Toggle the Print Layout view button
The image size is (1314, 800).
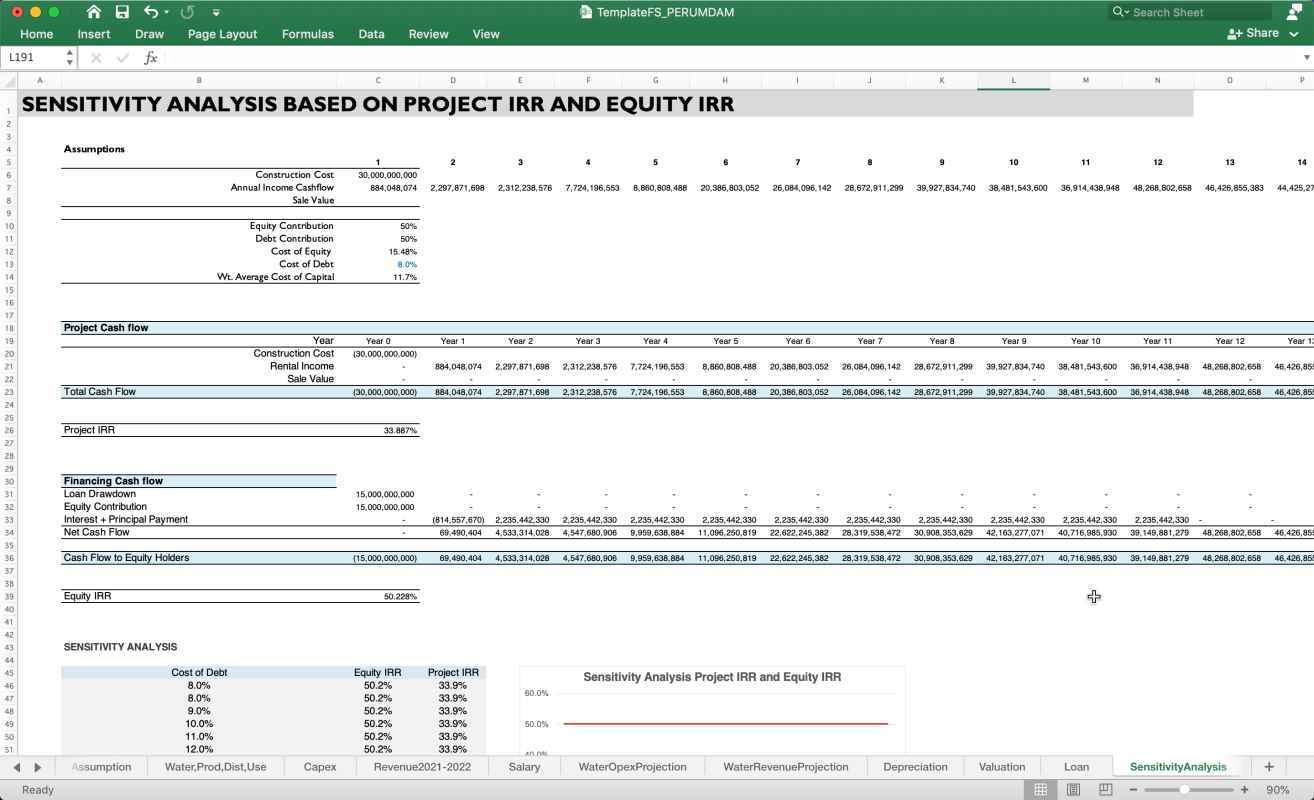coord(1072,789)
